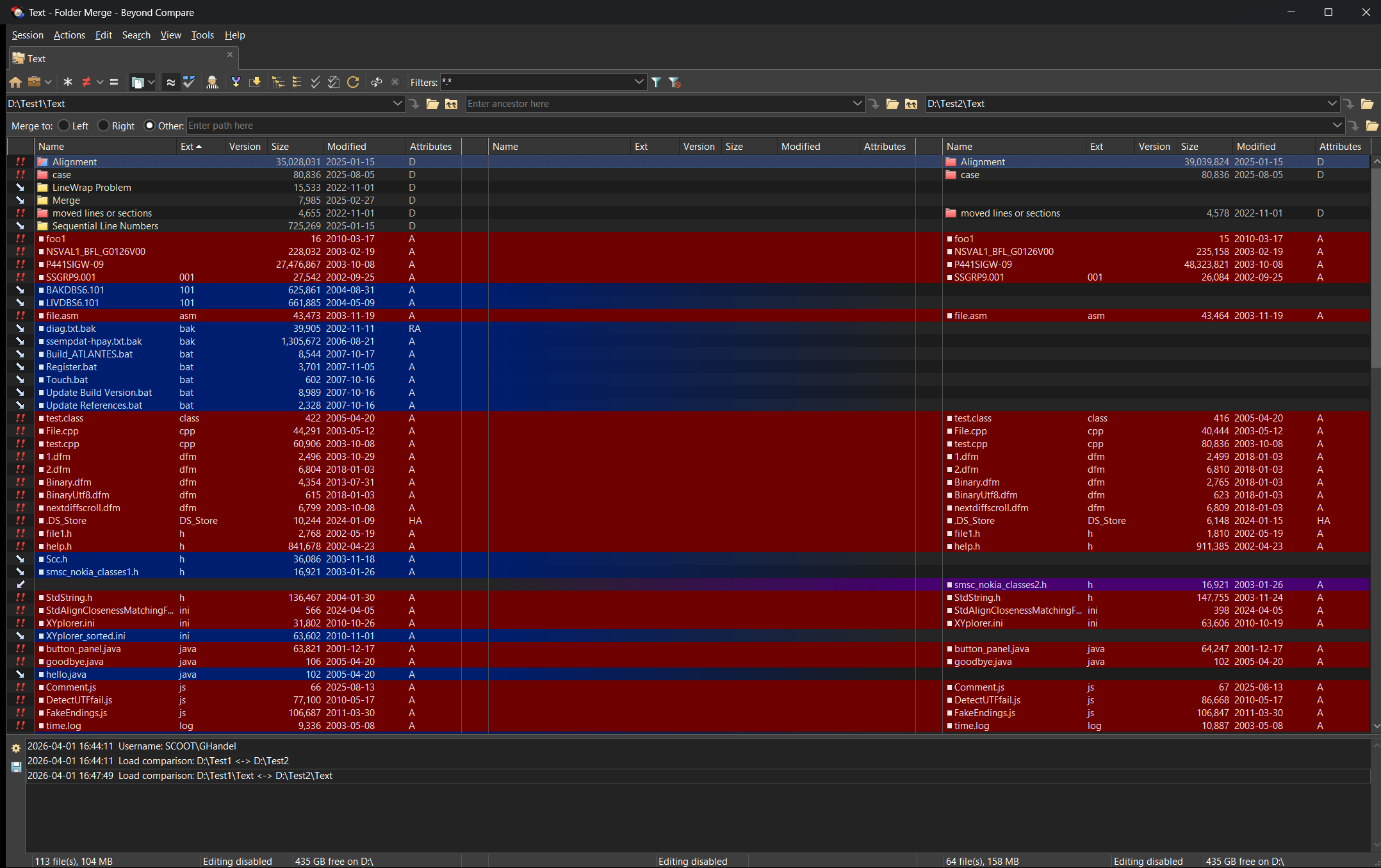Select the Left merge target radio button
The image size is (1381, 868).
63,126
